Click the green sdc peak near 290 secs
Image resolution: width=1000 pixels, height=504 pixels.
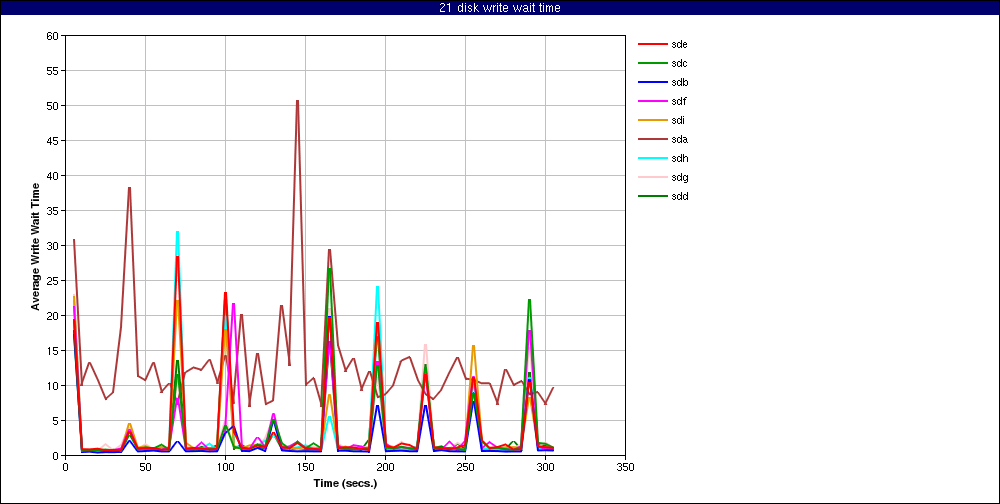click(529, 300)
